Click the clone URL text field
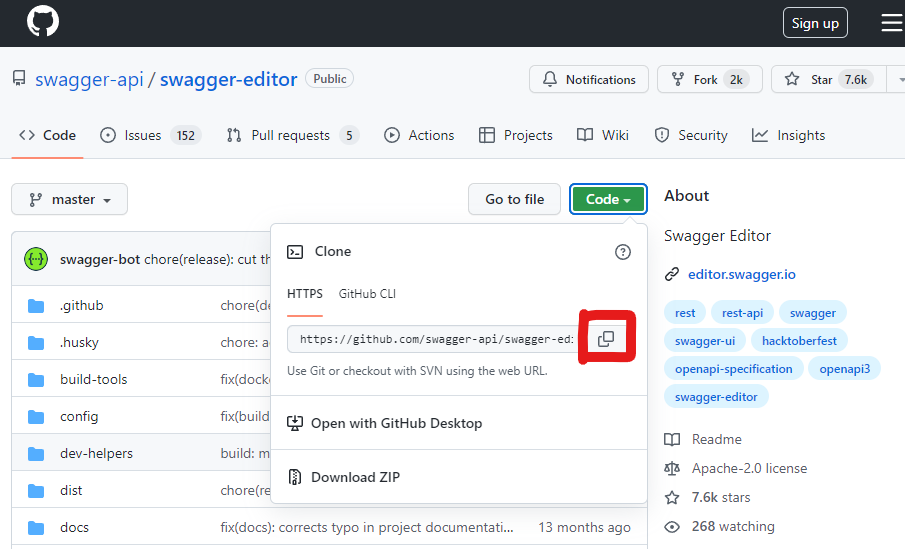905x549 pixels. click(434, 339)
